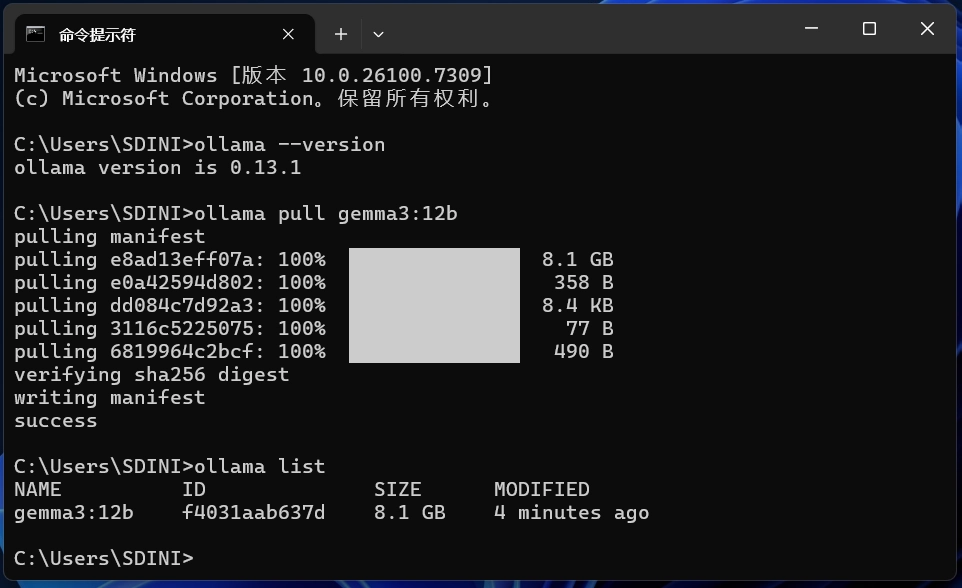Open a new terminal tab
962x588 pixels.
341,34
